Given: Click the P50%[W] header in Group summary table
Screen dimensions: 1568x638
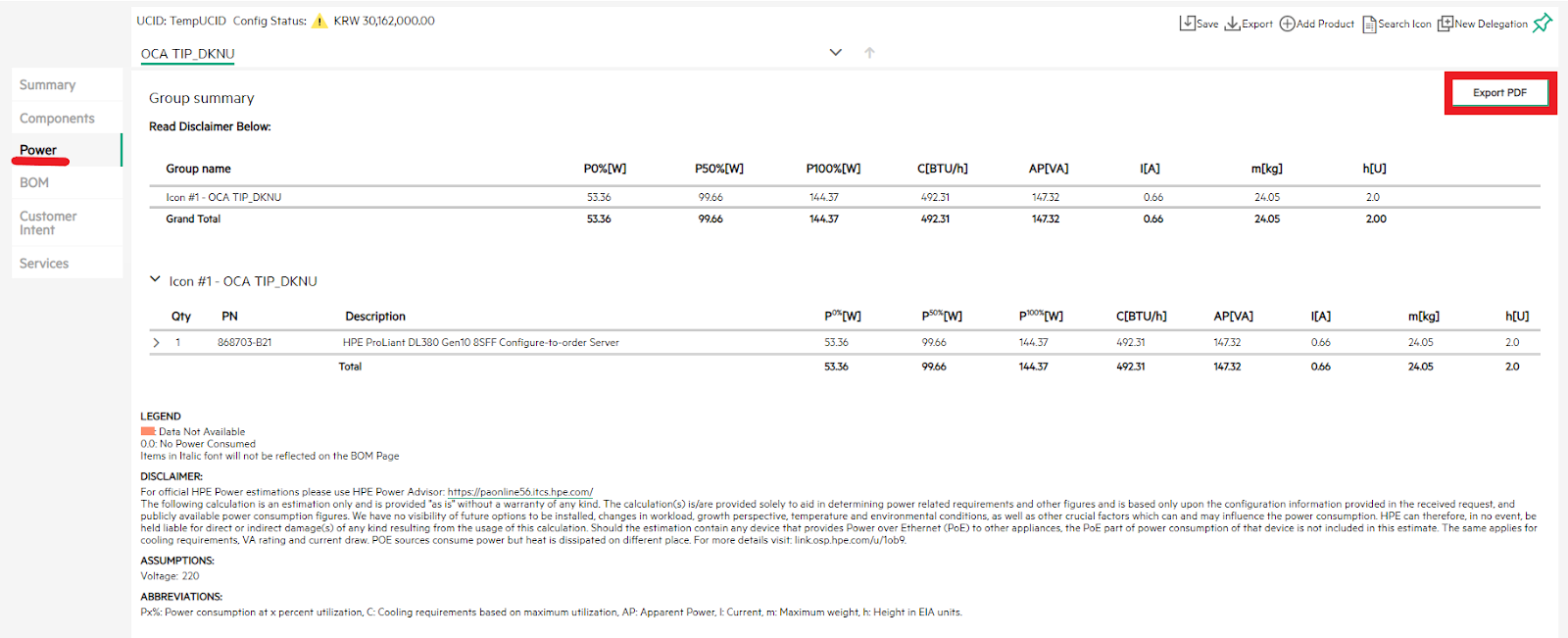Looking at the screenshot, I should tap(719, 169).
